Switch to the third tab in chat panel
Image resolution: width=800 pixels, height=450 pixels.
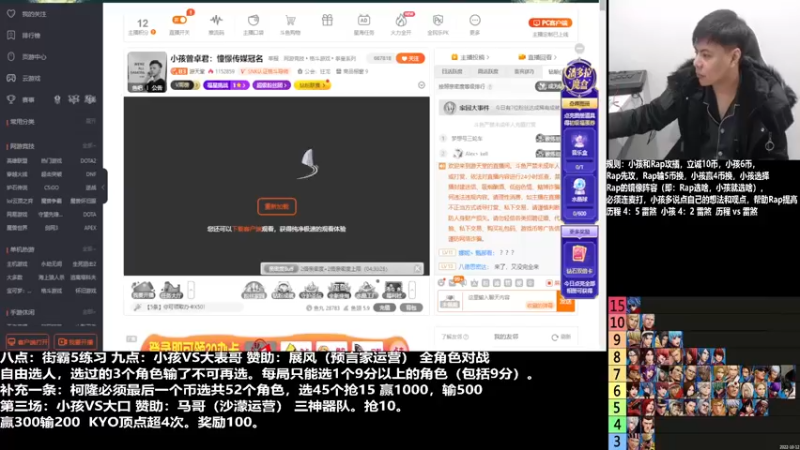[x=523, y=72]
